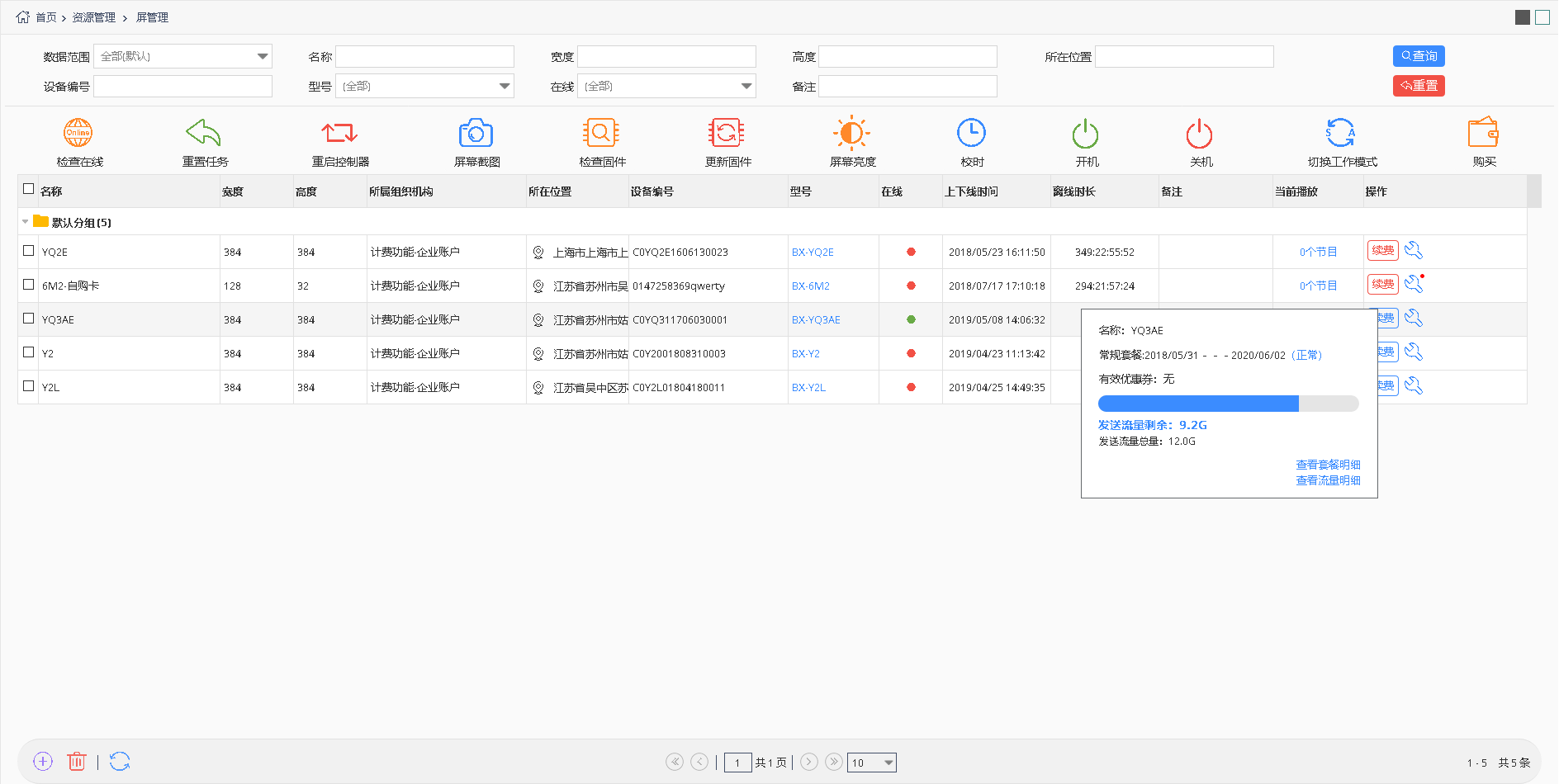The image size is (1559, 784).
Task: Click the 名称 input field
Action: (424, 56)
